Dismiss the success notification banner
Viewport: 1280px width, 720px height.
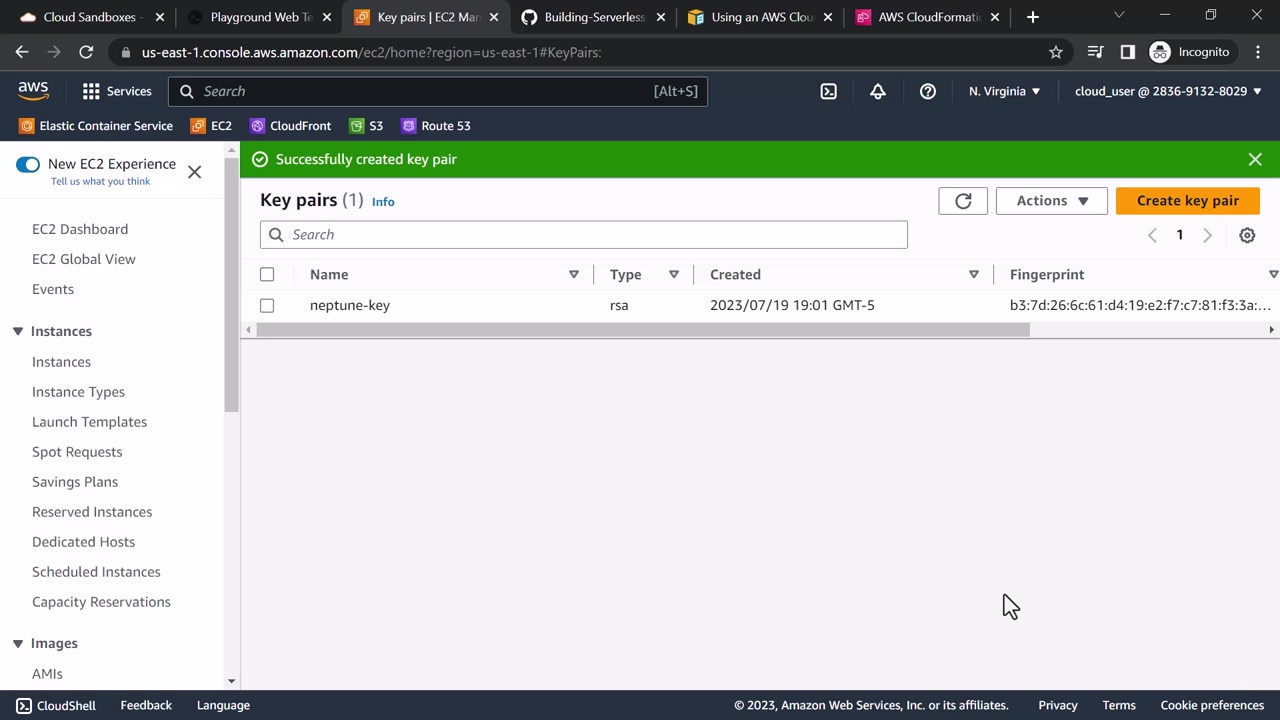pos(1255,159)
